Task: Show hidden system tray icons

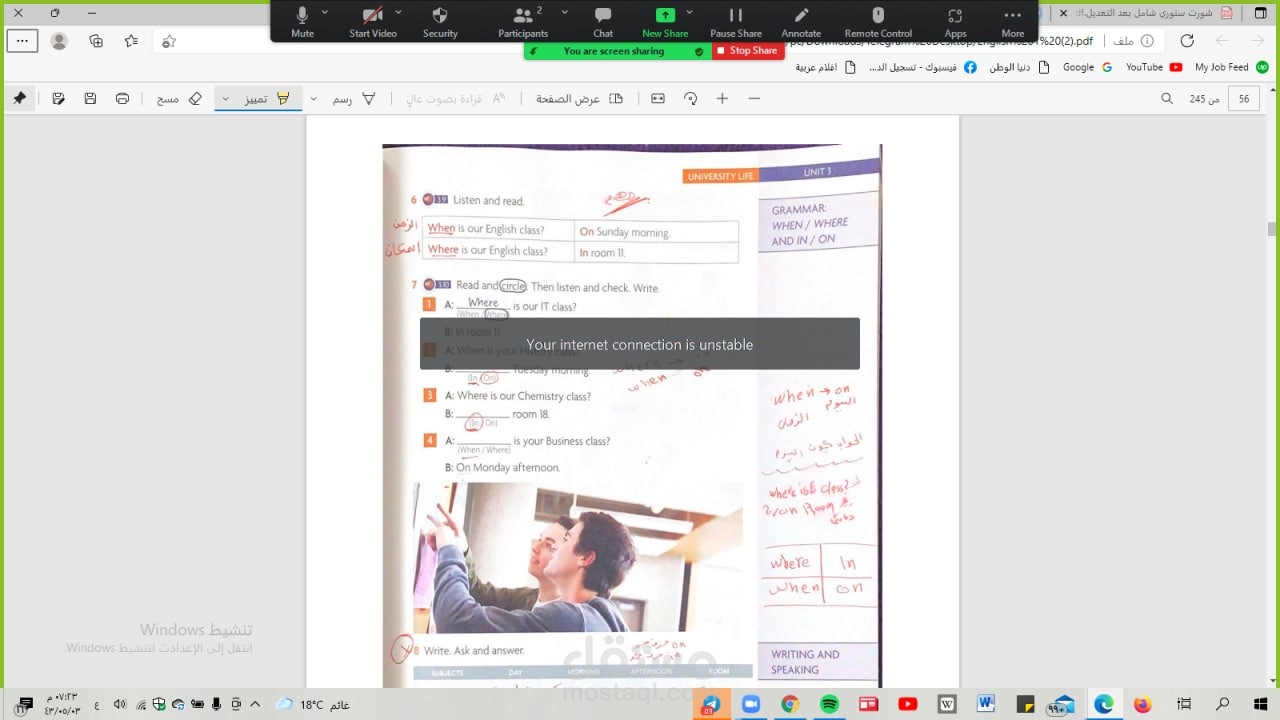Action: (254, 705)
